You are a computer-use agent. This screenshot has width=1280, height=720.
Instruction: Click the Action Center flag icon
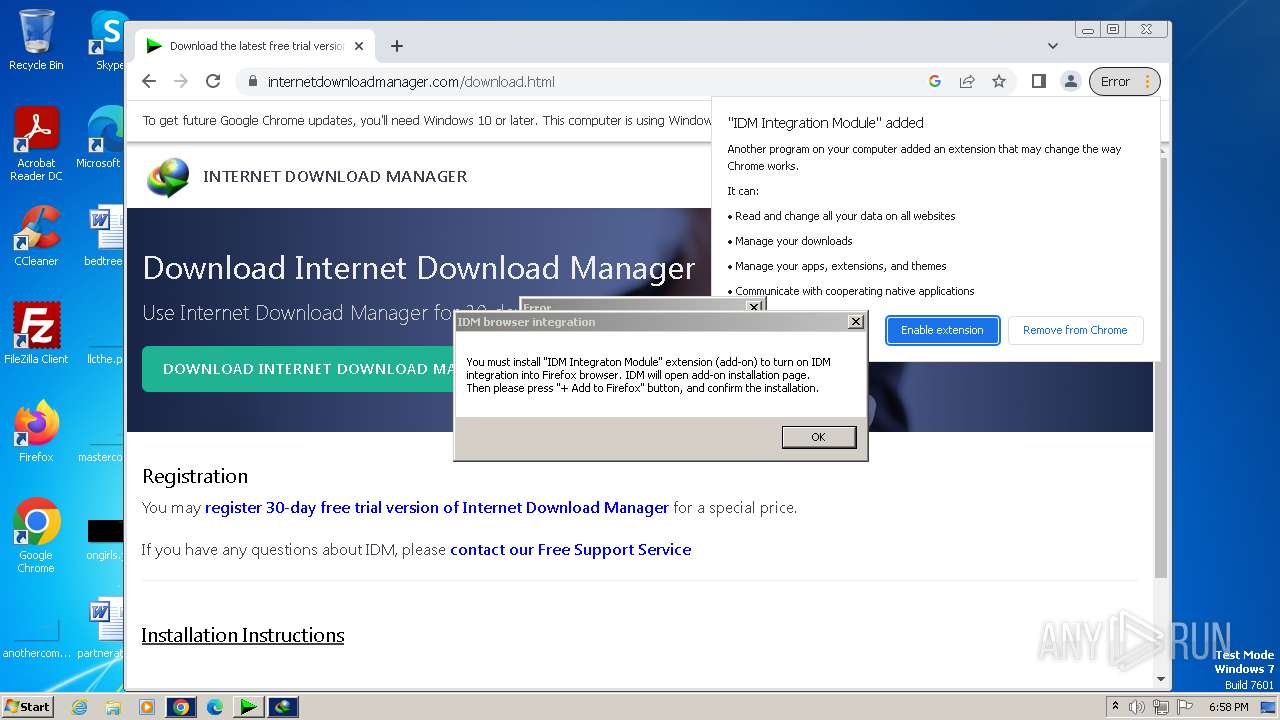click(x=1184, y=707)
